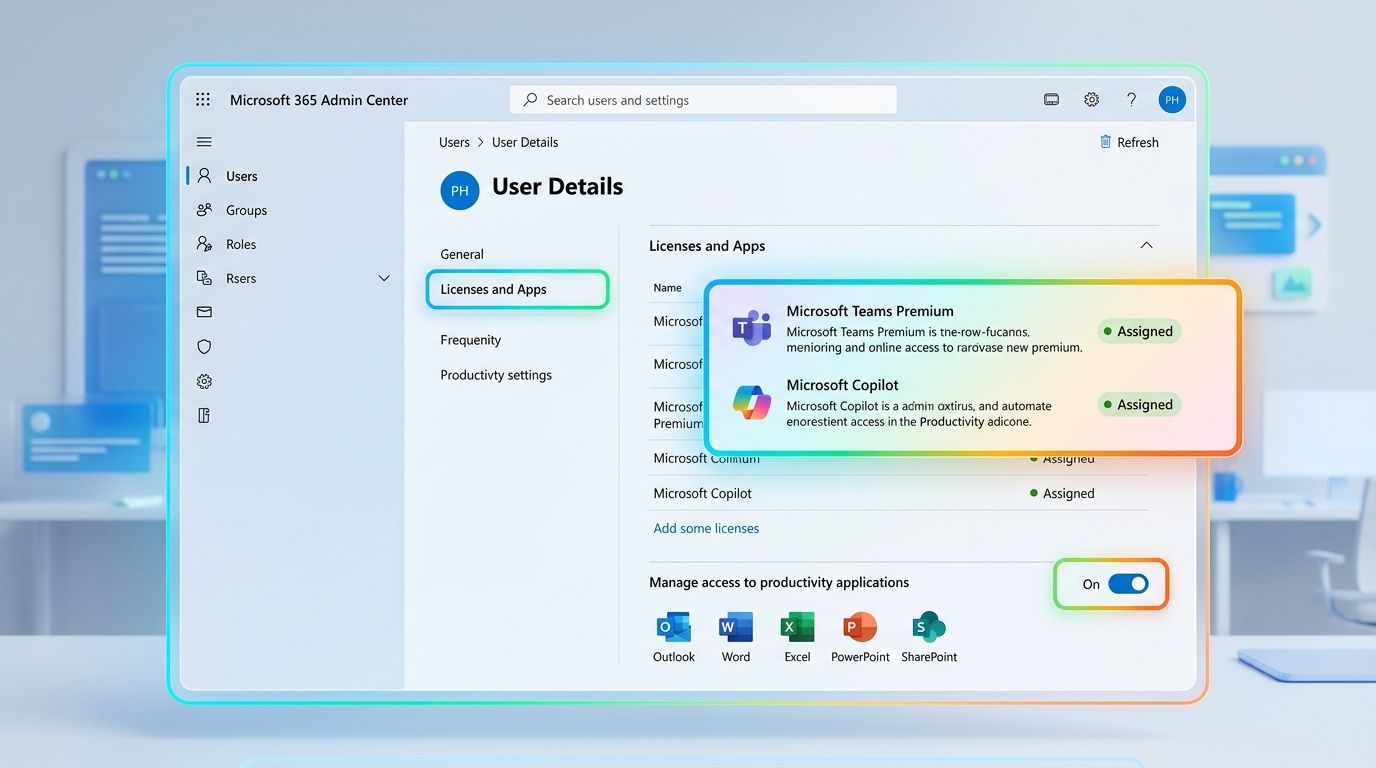
Task: Click the Users breadcrumb link
Action: click(x=454, y=142)
